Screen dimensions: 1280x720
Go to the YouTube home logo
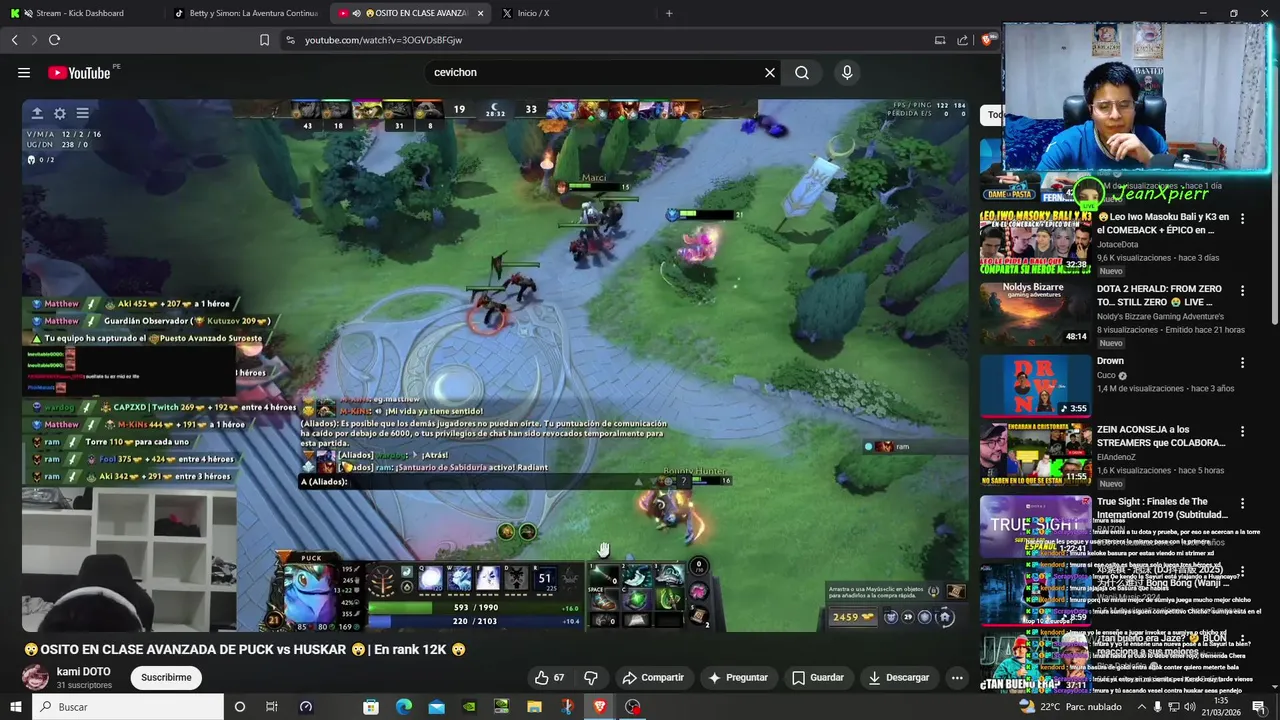[x=79, y=73]
